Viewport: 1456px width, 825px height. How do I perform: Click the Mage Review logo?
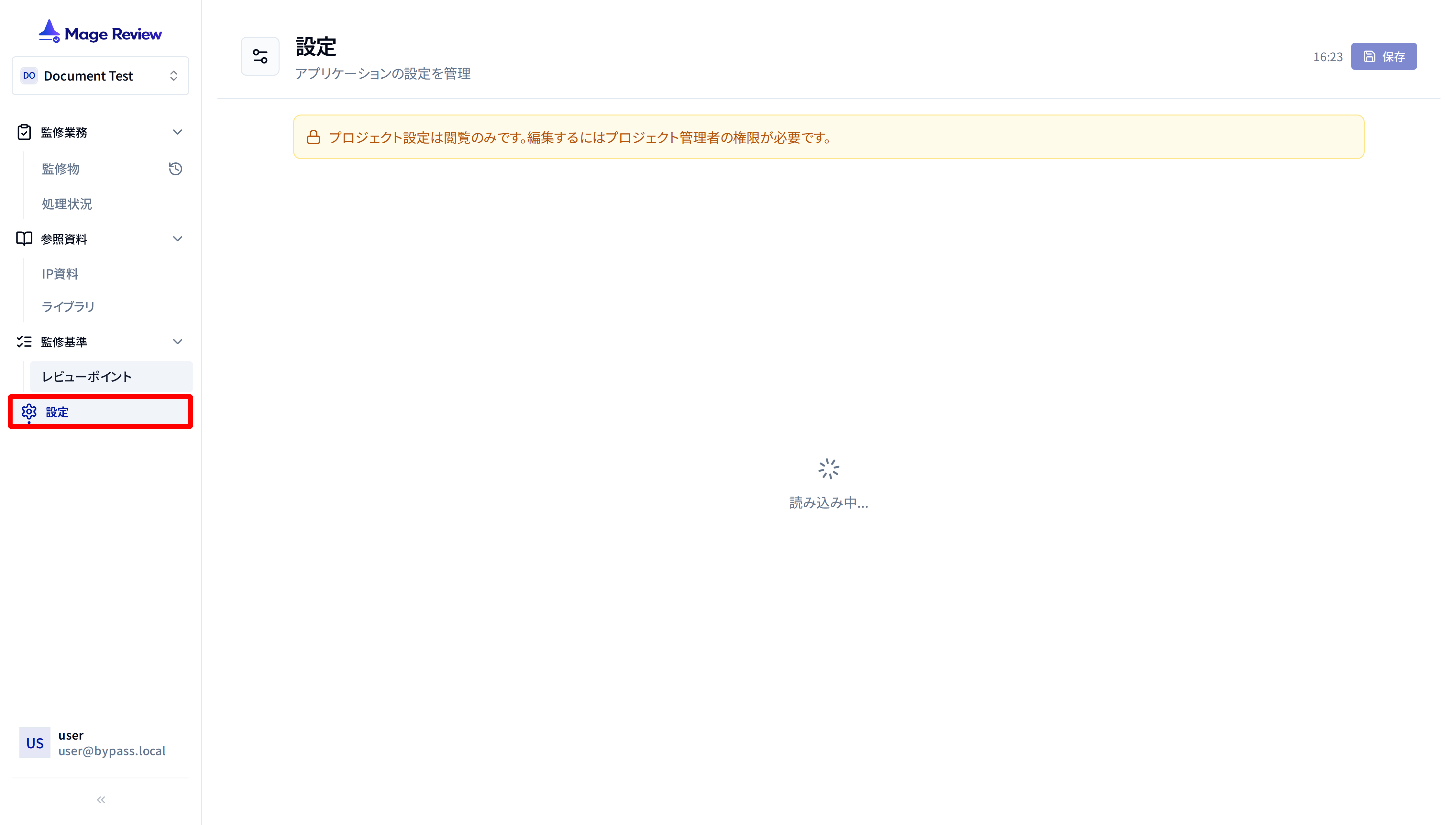pos(100,32)
